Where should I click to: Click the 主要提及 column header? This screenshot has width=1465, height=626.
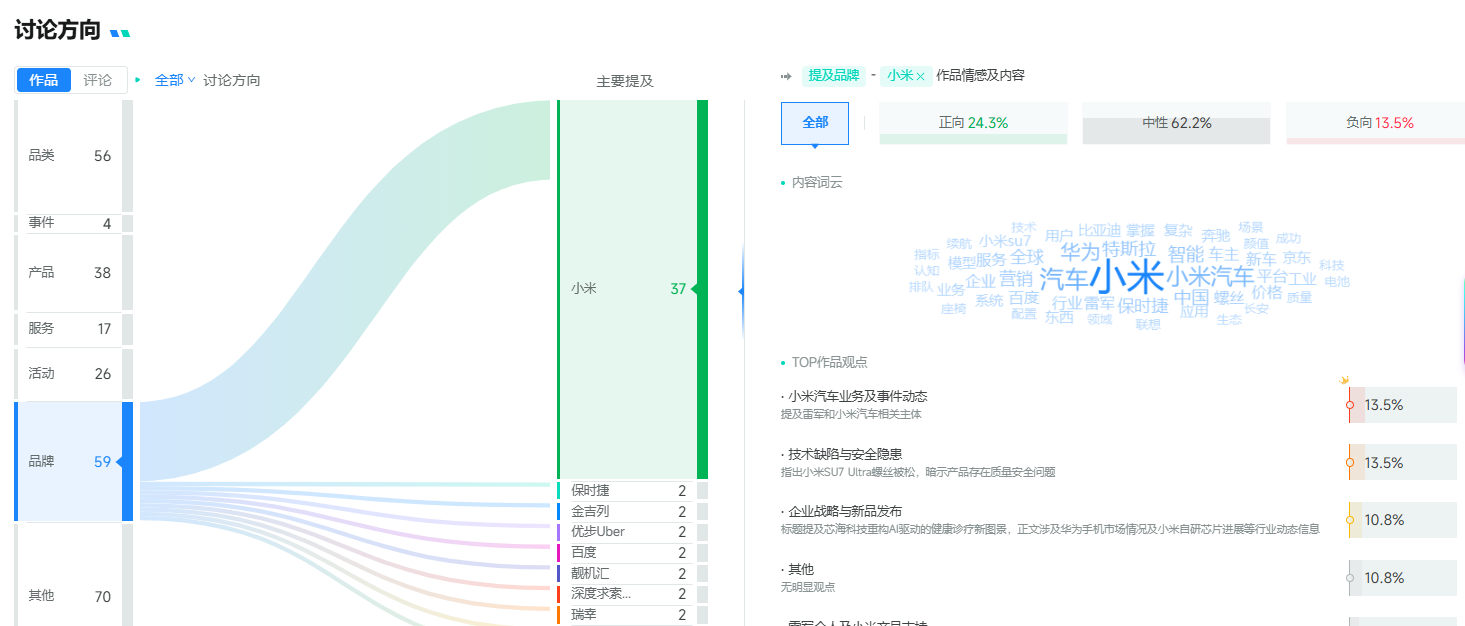click(625, 81)
